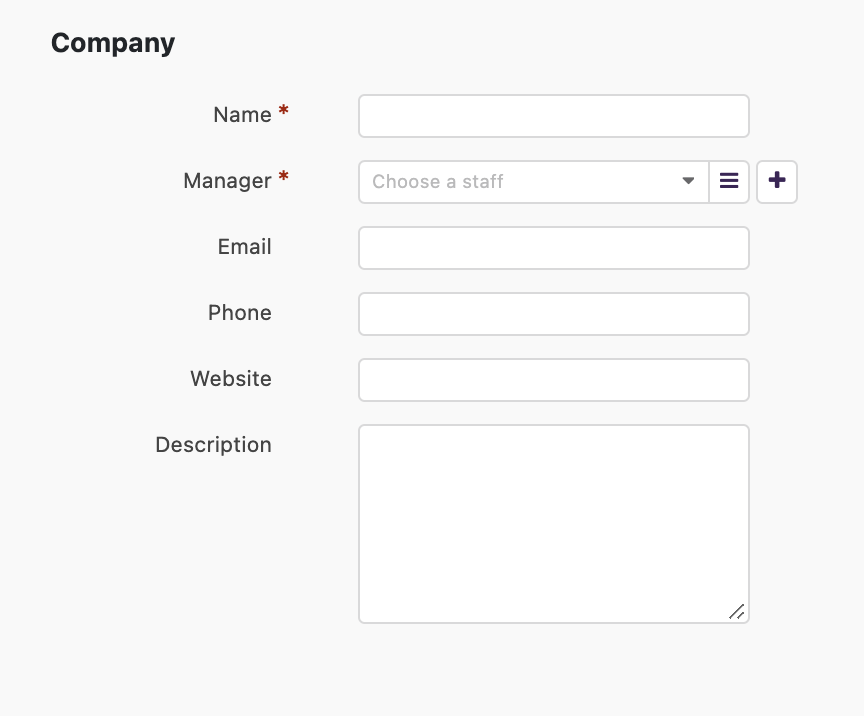Select the Phone input field

(x=554, y=314)
